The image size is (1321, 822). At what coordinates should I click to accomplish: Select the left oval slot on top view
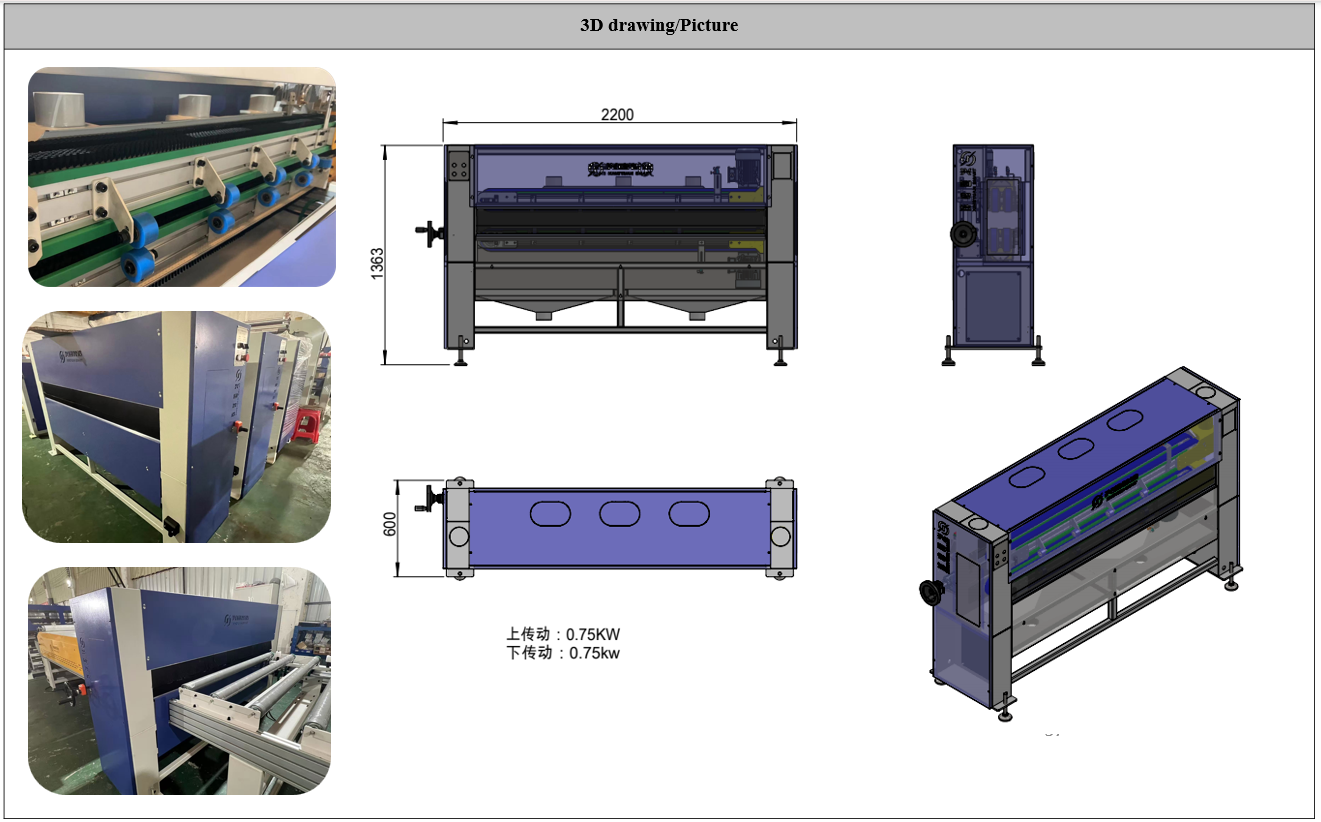[549, 514]
